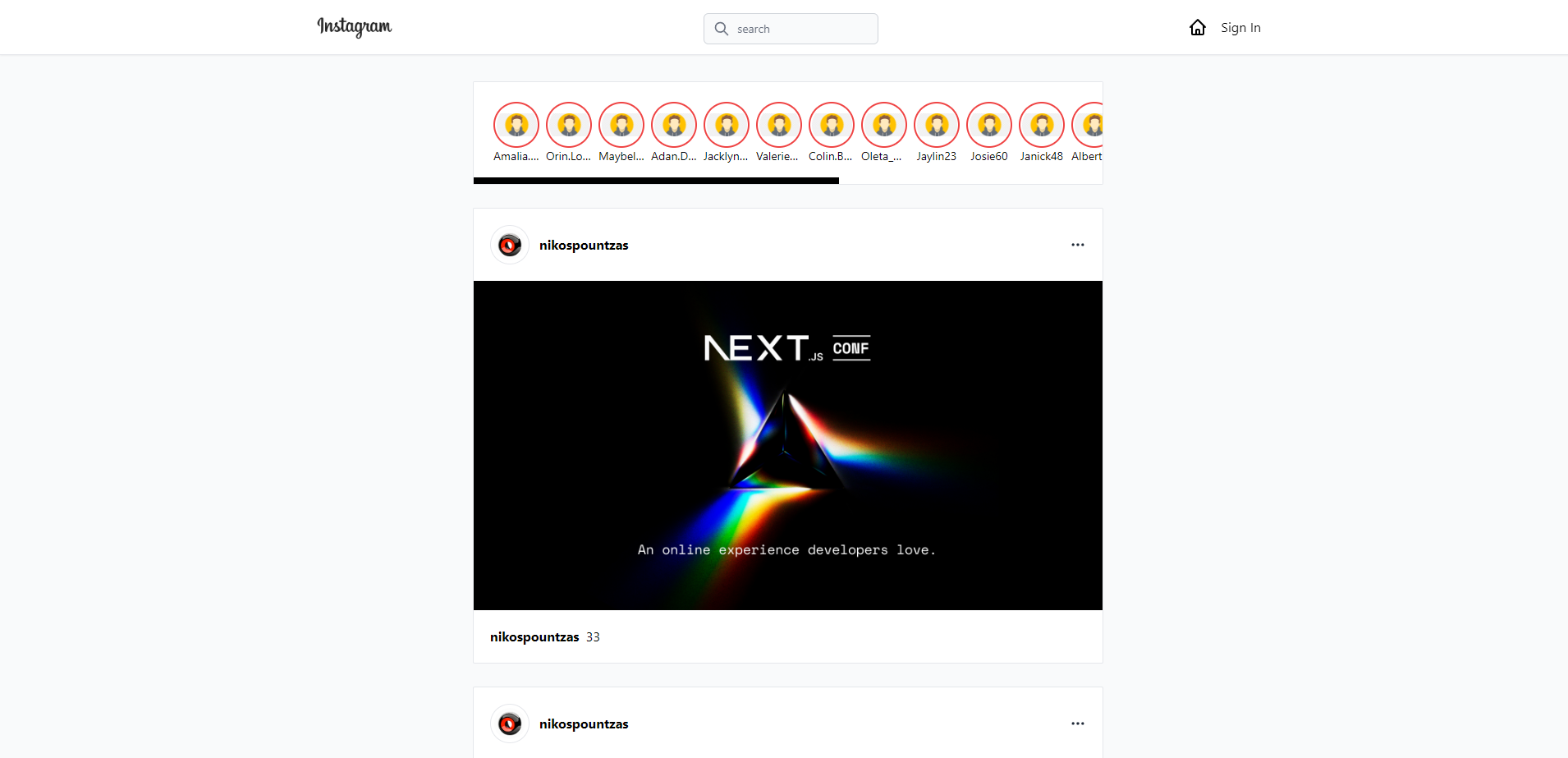
Task: View Josie60's story
Action: point(988,126)
